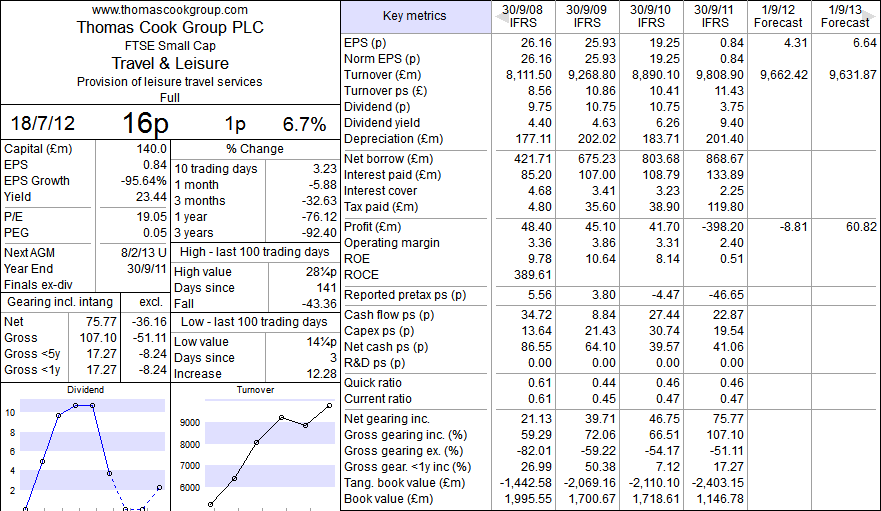Click the '6.7%' price change value
The image size is (881, 511).
[304, 124]
